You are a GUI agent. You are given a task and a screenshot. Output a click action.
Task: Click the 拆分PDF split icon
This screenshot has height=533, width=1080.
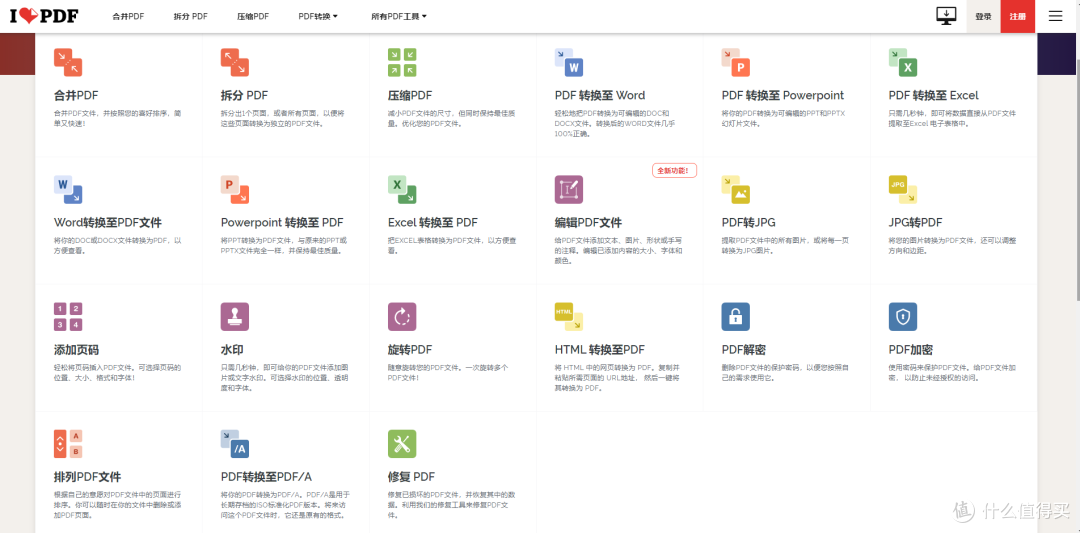(x=235, y=62)
